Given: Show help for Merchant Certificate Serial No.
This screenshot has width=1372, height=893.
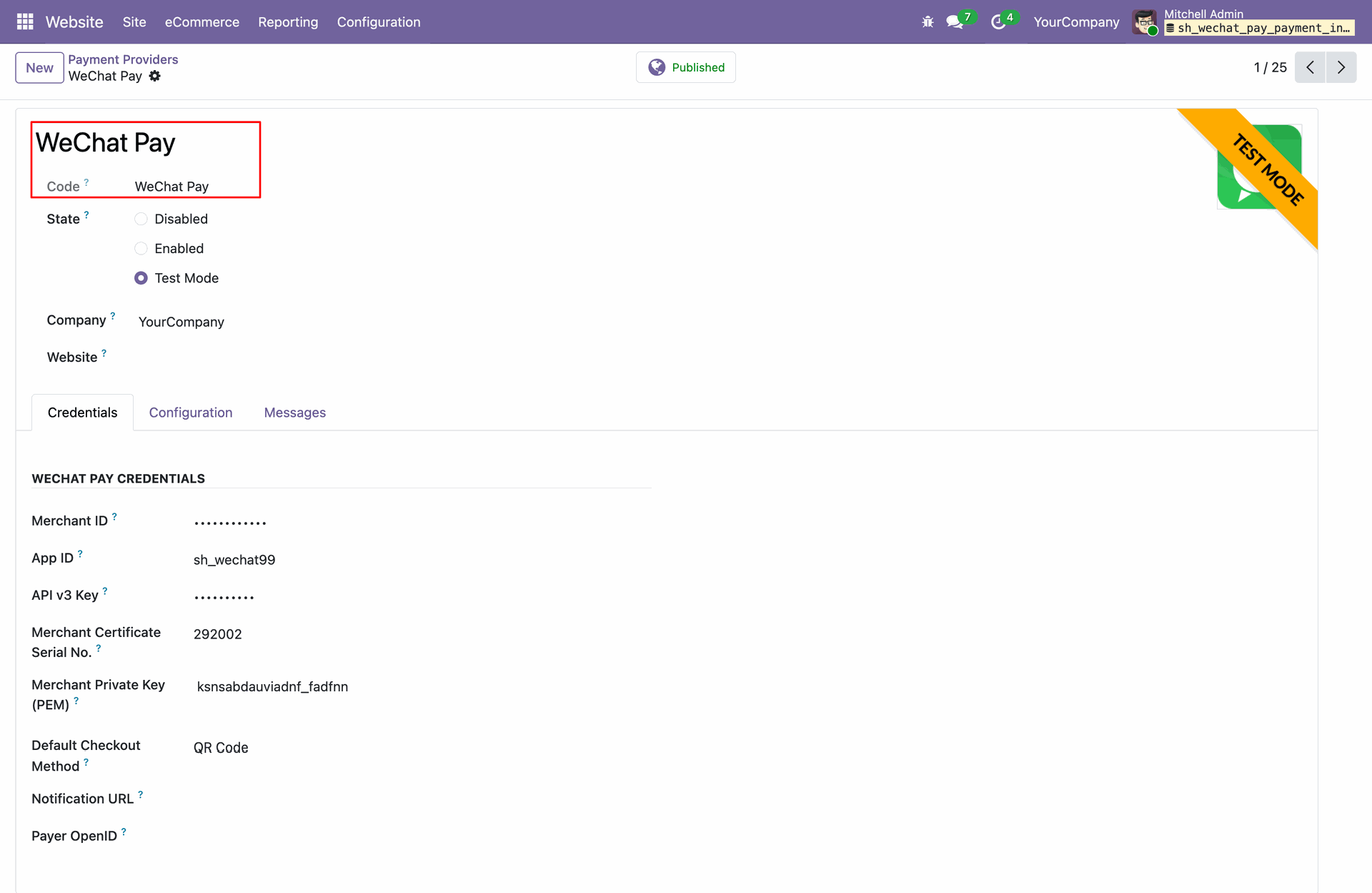Looking at the screenshot, I should pos(99,648).
